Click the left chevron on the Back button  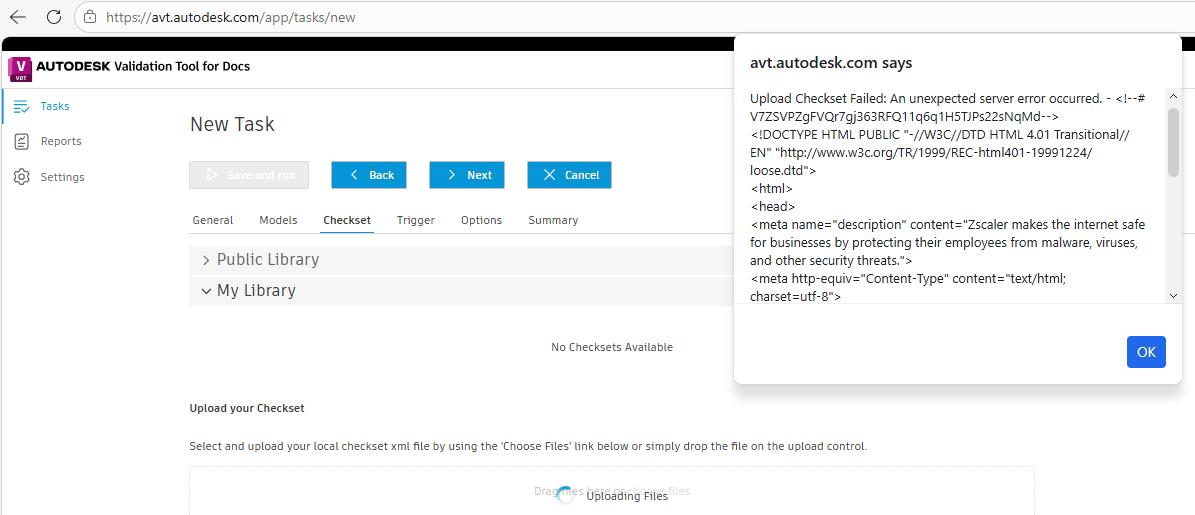click(354, 175)
